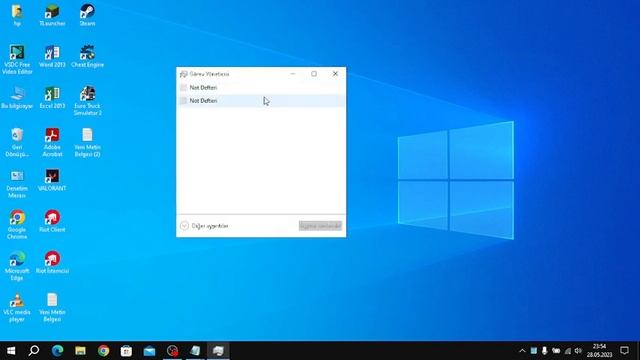Select the Yeni Metin Belgesi (2) file
Viewport: 640px width, 360px height.
point(87,142)
